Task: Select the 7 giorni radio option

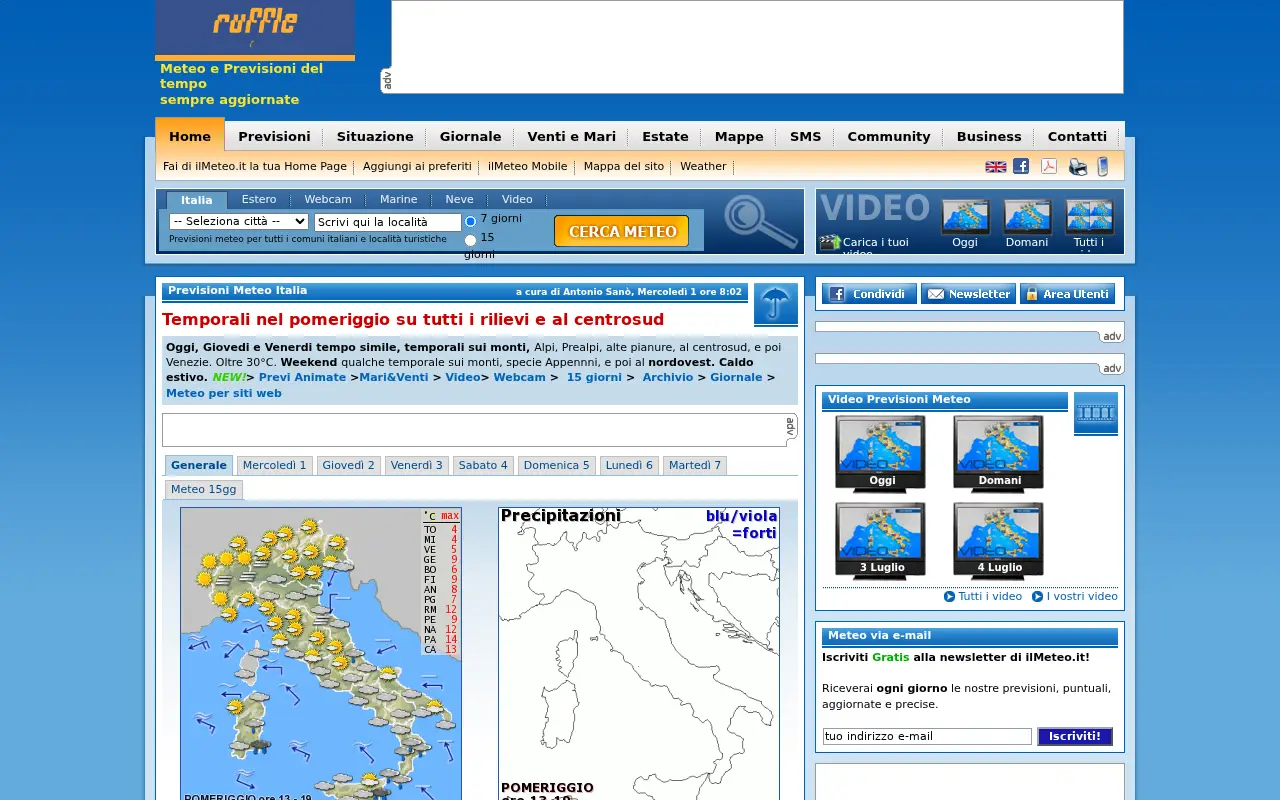Action: tap(471, 221)
